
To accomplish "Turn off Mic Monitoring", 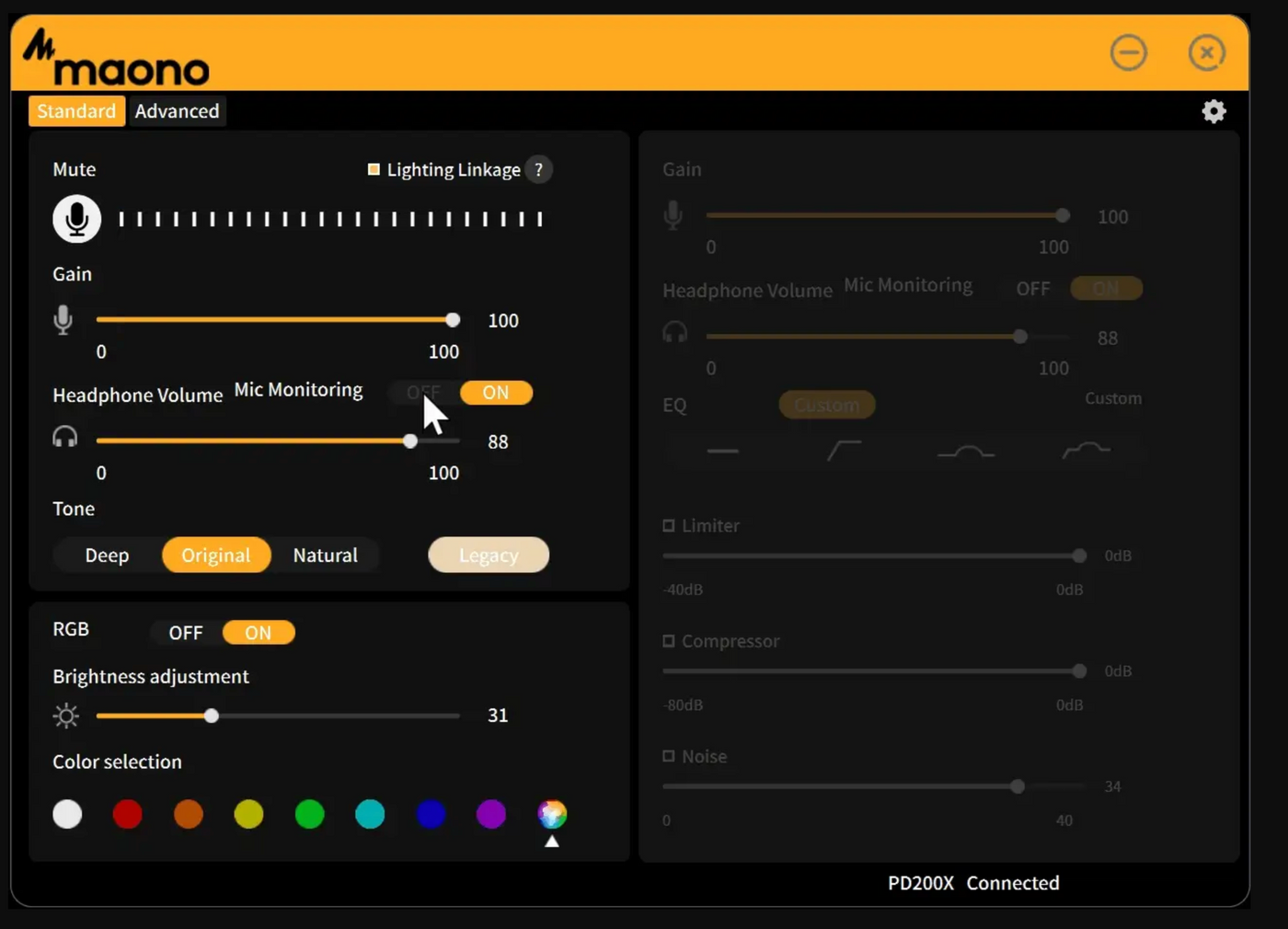I will [422, 393].
